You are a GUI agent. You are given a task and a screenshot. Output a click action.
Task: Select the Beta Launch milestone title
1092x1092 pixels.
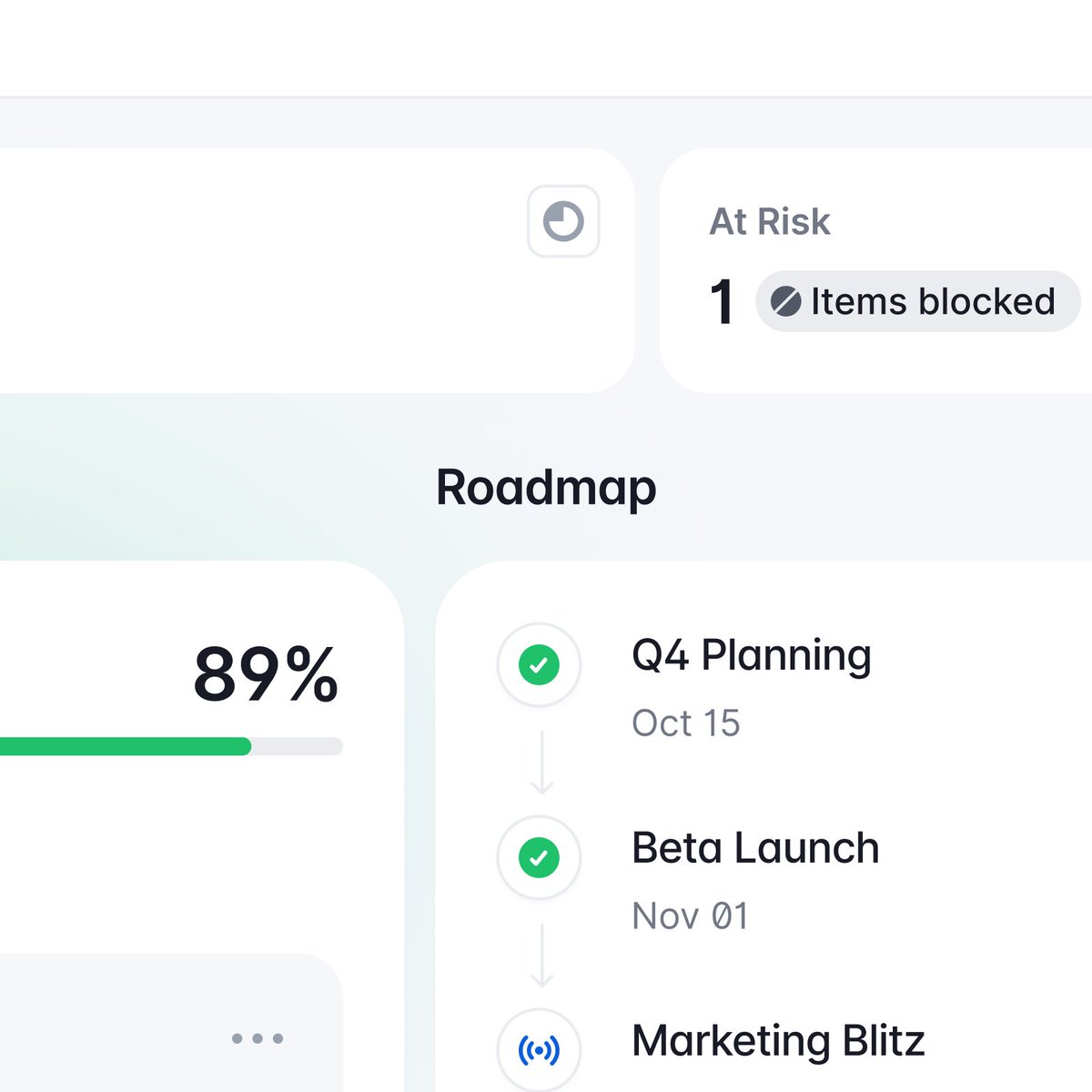coord(755,848)
